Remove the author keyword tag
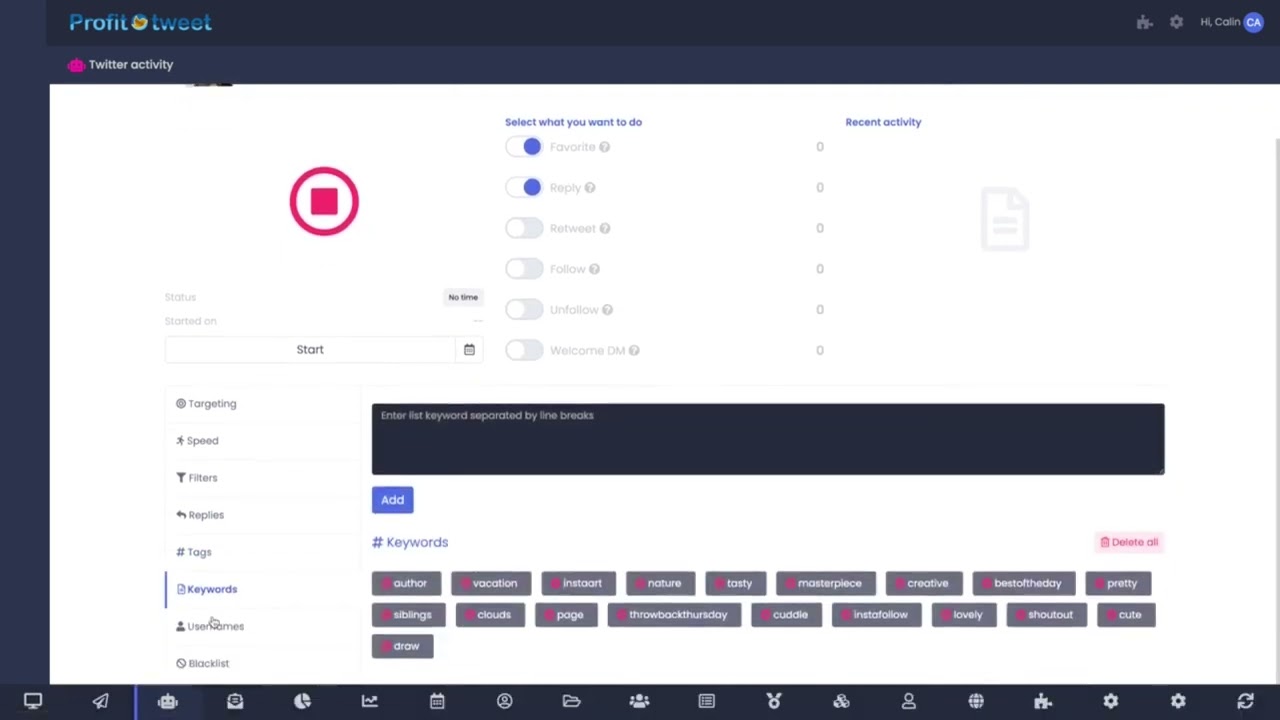This screenshot has height=720, width=1280. pos(387,583)
